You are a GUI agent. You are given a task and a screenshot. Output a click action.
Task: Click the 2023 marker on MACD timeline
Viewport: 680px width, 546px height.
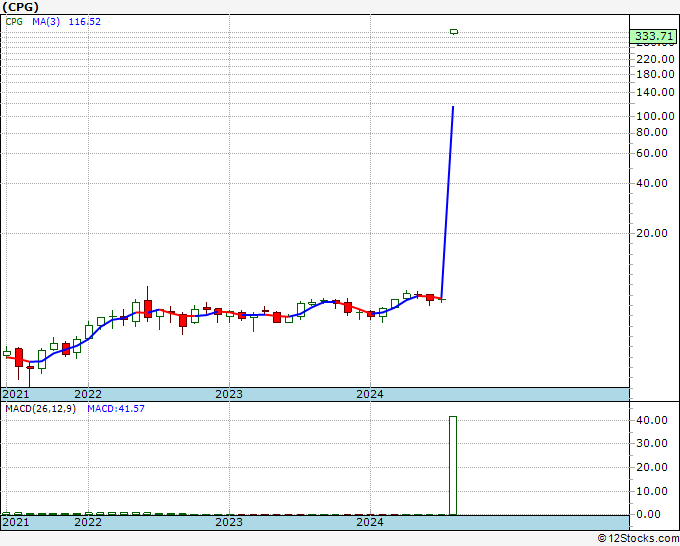click(x=229, y=522)
